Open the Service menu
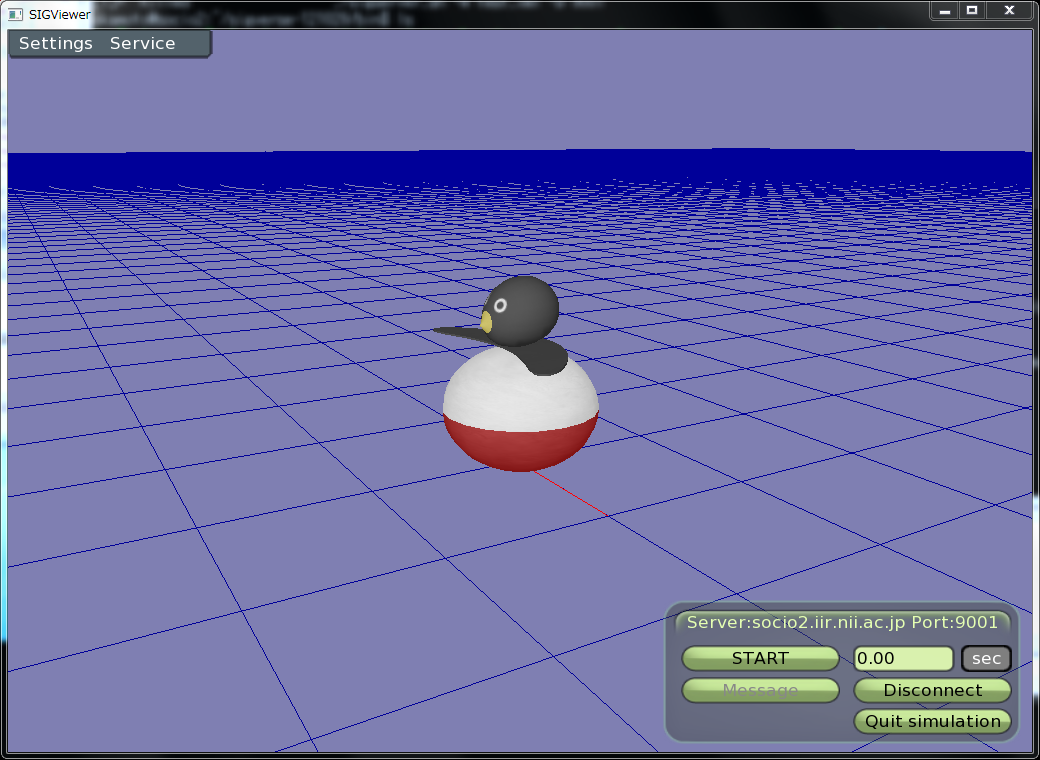 (x=142, y=44)
